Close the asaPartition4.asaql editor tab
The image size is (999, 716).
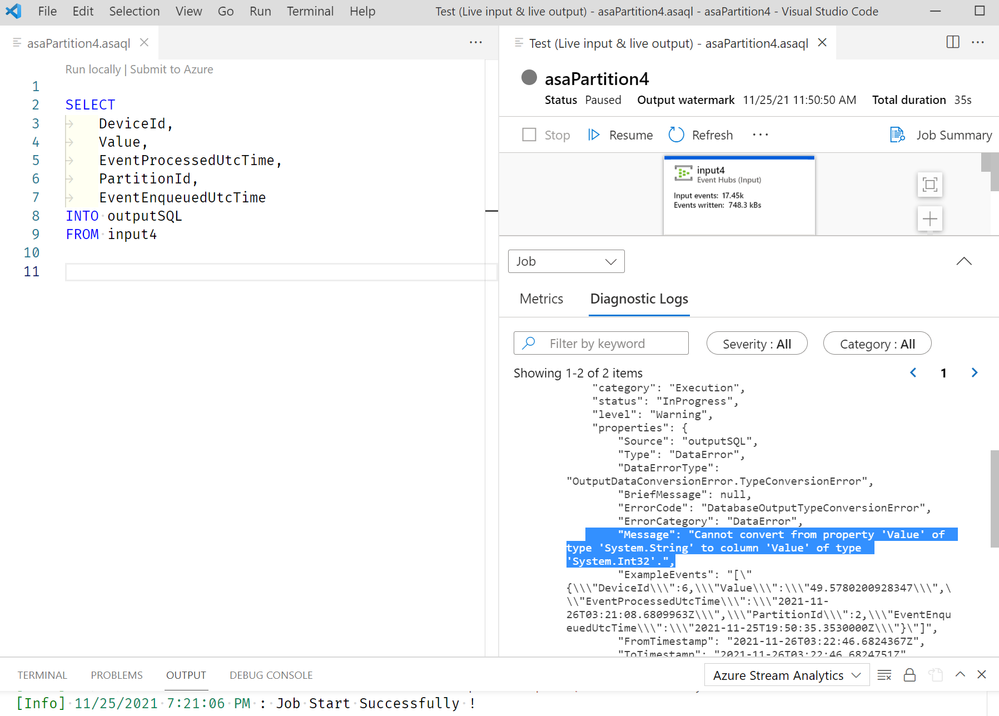pyautogui.click(x=145, y=43)
